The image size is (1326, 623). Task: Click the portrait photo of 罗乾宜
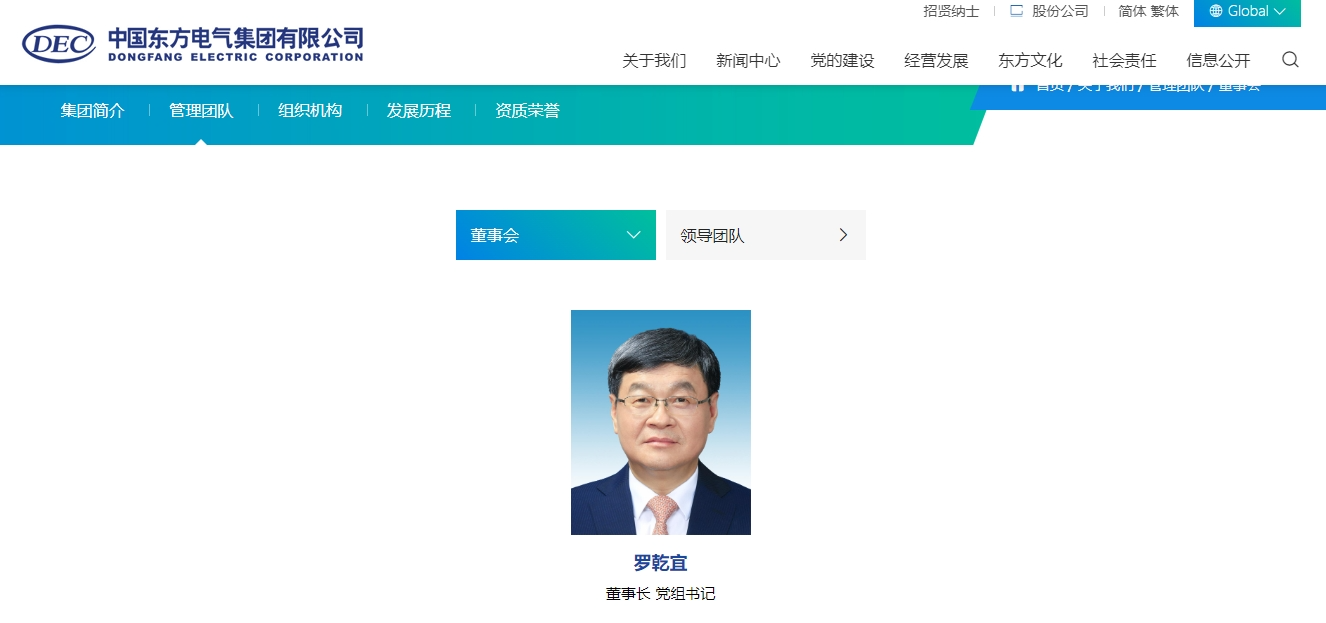pos(661,421)
